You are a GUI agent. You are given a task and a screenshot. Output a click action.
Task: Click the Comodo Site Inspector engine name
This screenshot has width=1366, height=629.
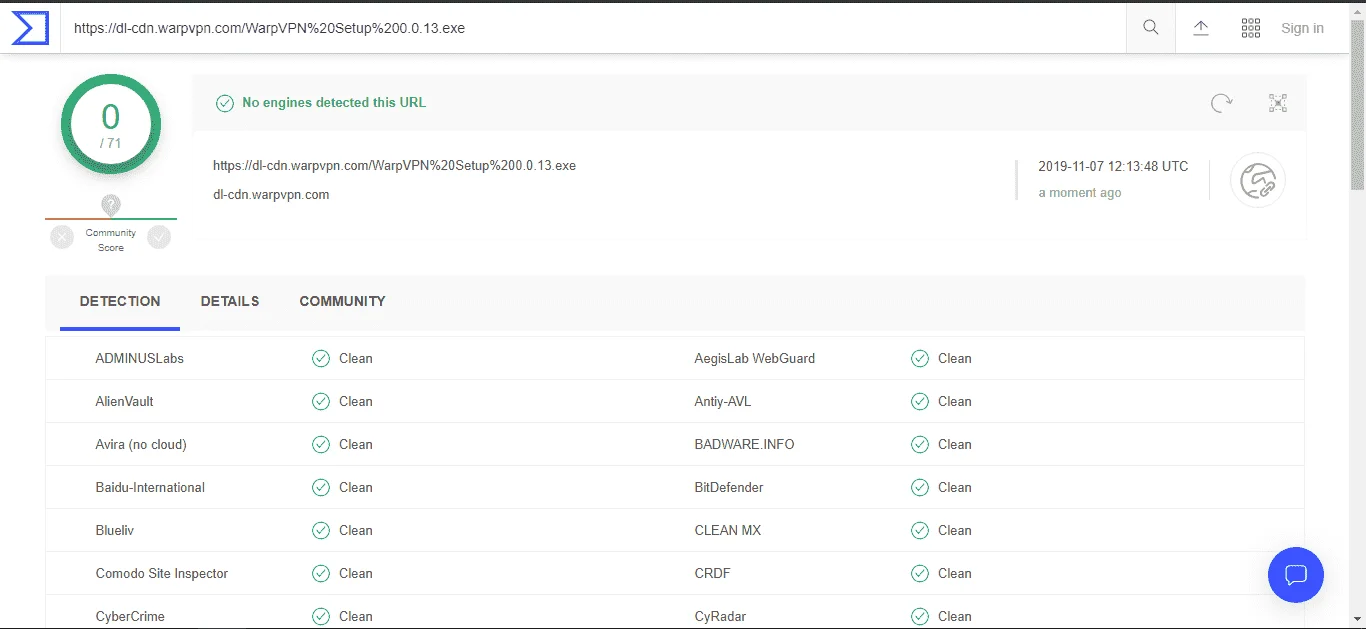click(162, 573)
